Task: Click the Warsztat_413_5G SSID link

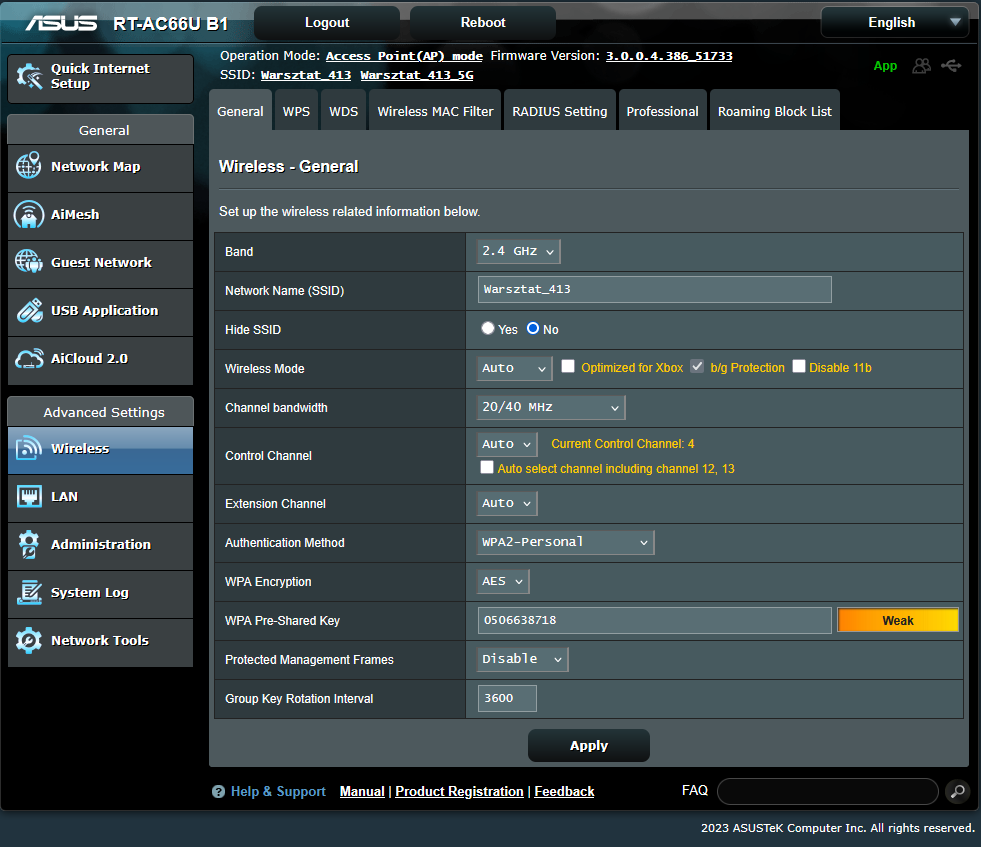Action: 417,75
